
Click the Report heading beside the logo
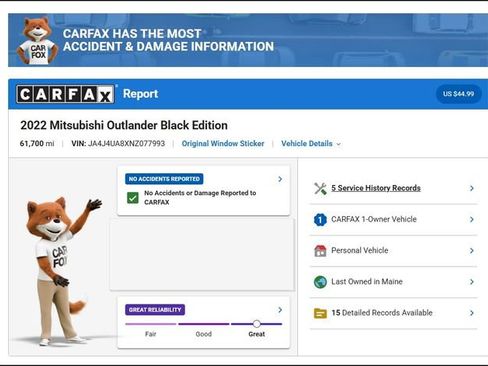(140, 94)
